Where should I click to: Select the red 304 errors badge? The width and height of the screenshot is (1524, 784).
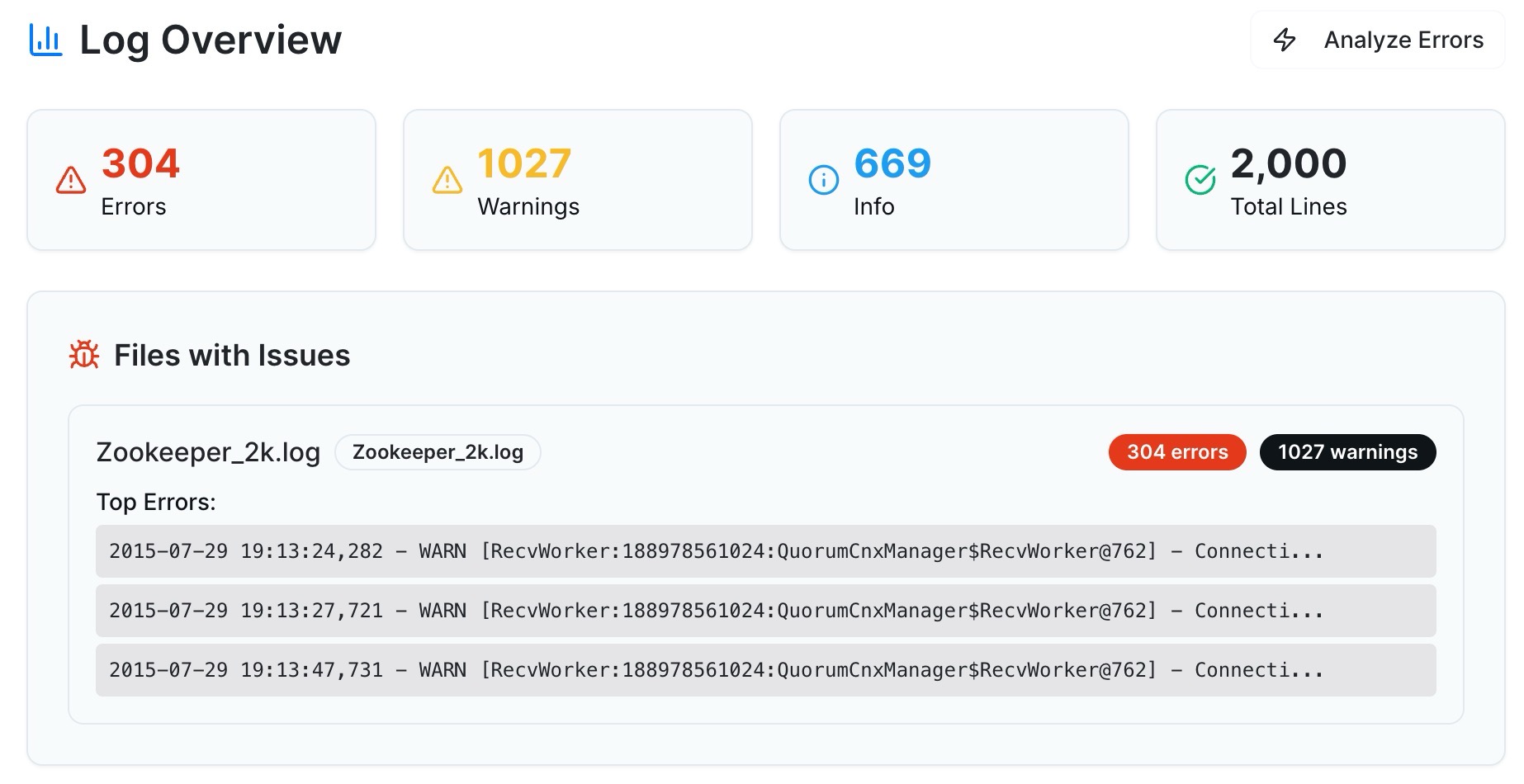1176,452
